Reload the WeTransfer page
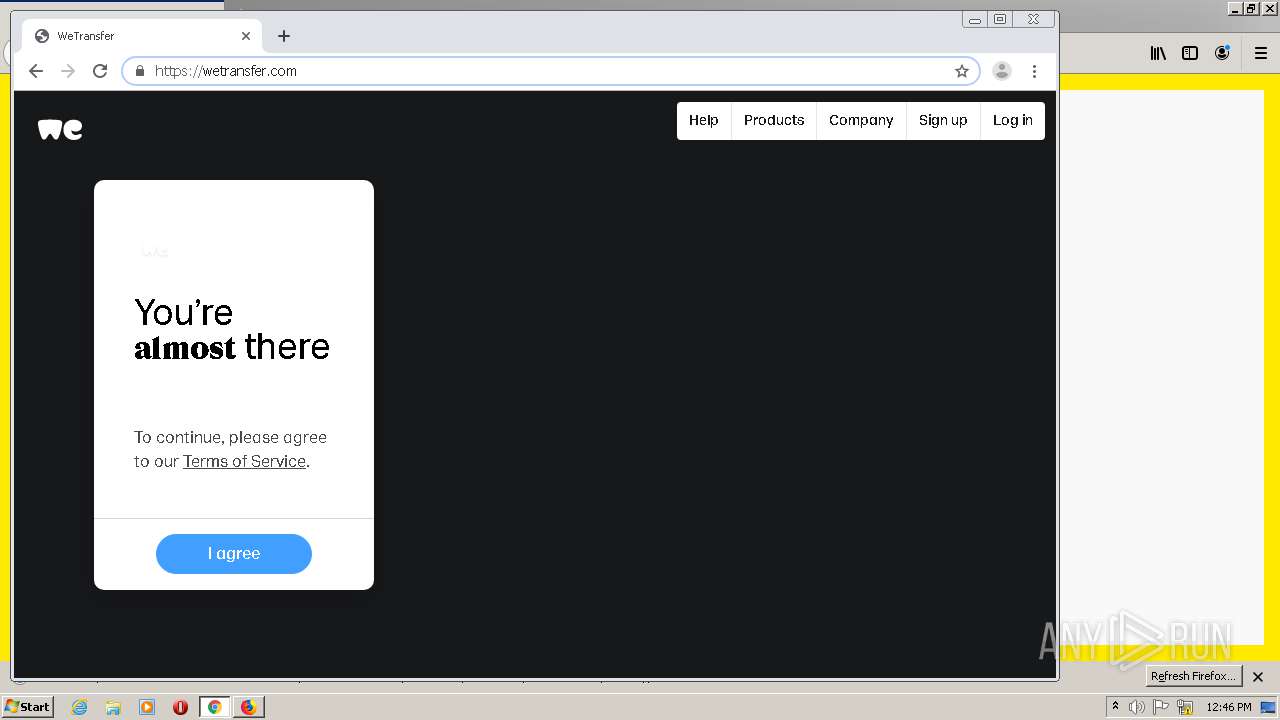Image resolution: width=1280 pixels, height=720 pixels. 100,71
